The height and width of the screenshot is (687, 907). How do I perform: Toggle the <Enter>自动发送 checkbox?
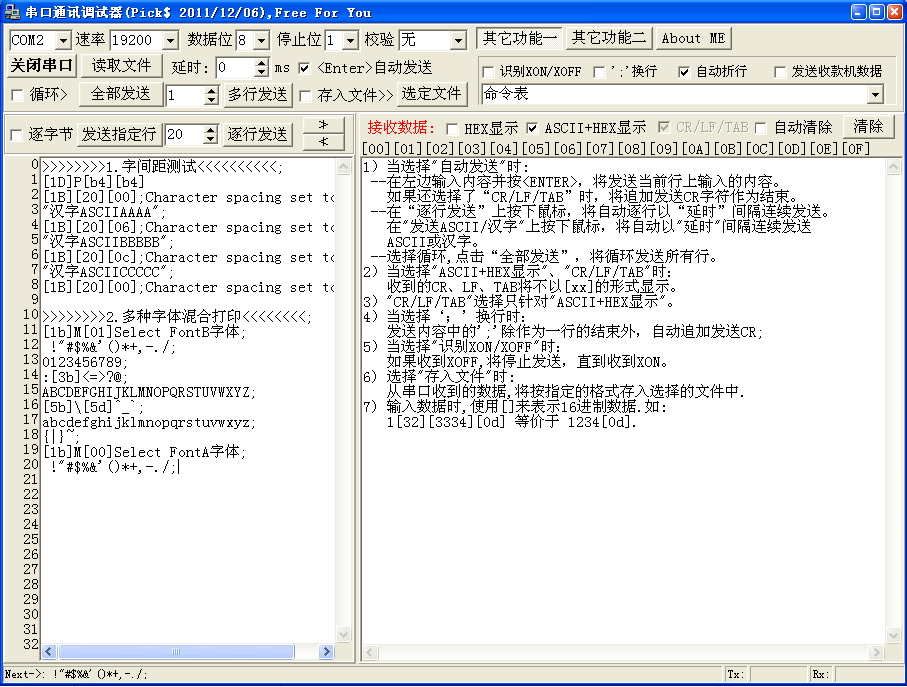[x=304, y=68]
